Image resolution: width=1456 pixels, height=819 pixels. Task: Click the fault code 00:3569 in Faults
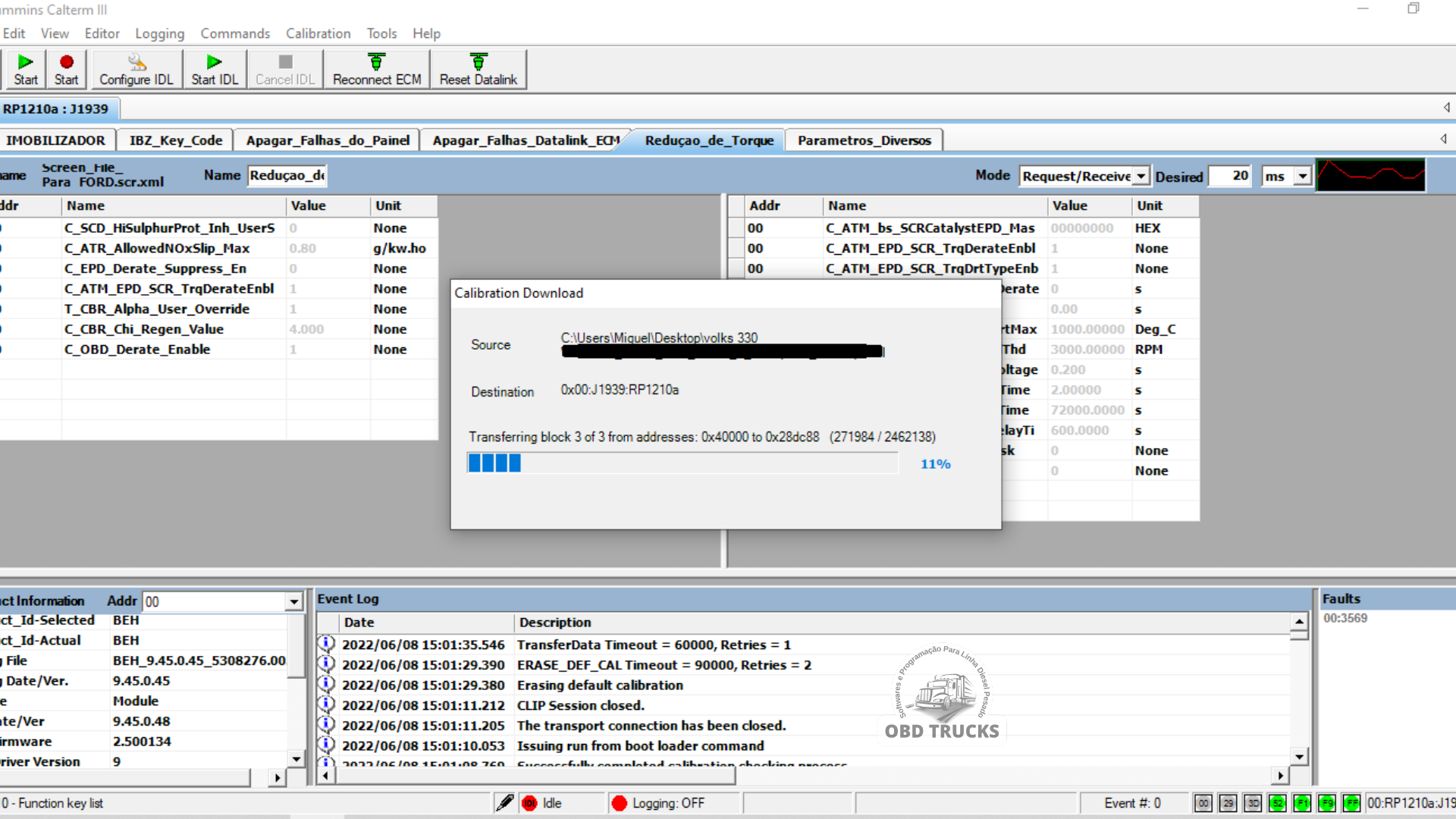[x=1345, y=618]
